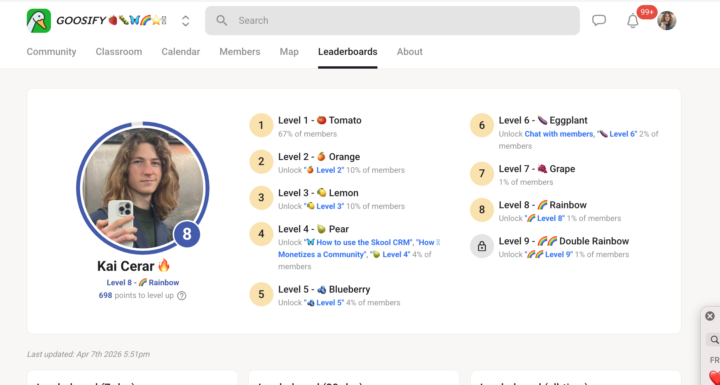Click the Level 8 number circle
The height and width of the screenshot is (385, 720).
pyautogui.click(x=482, y=210)
